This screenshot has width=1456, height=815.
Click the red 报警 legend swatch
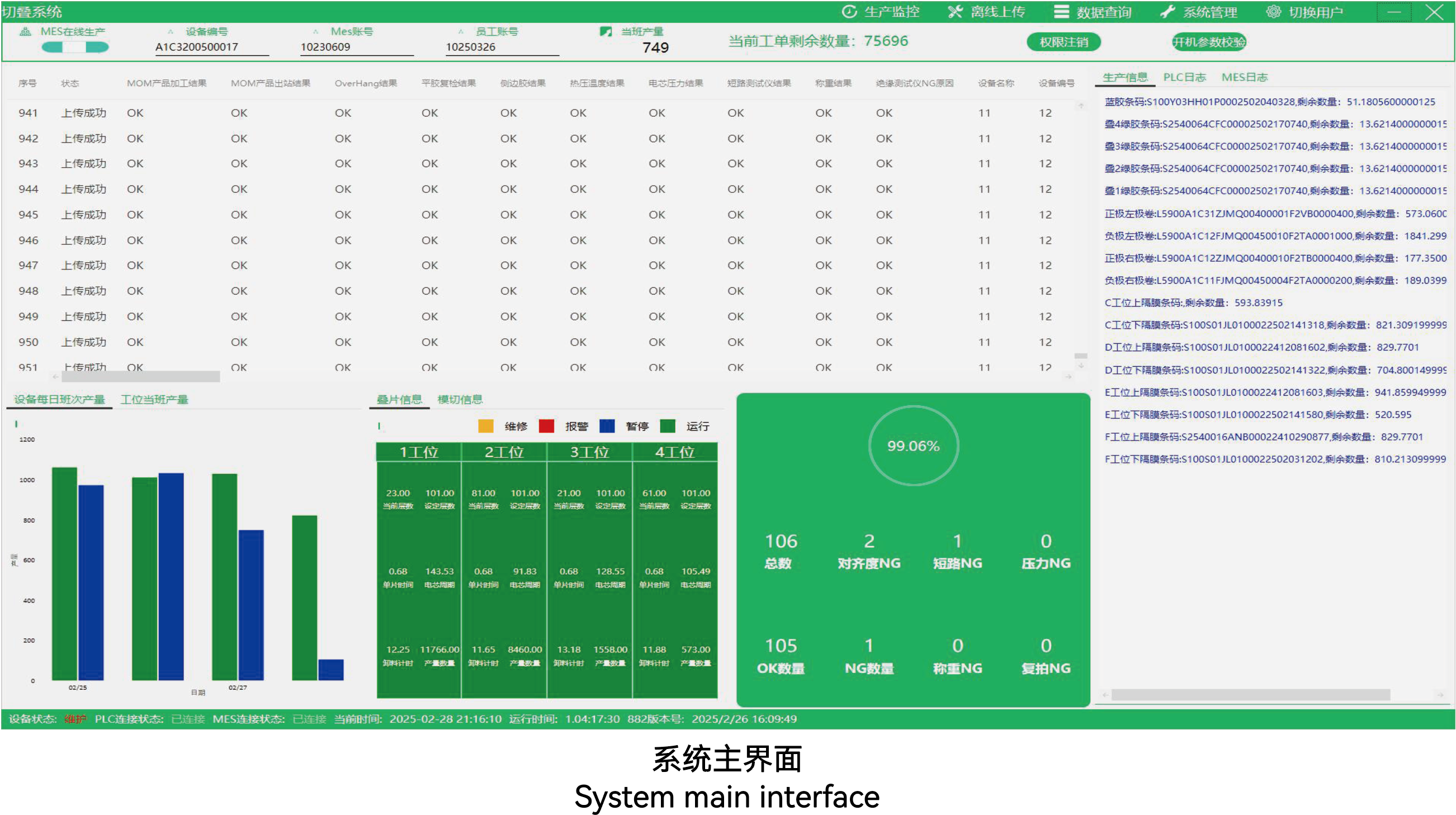point(547,426)
